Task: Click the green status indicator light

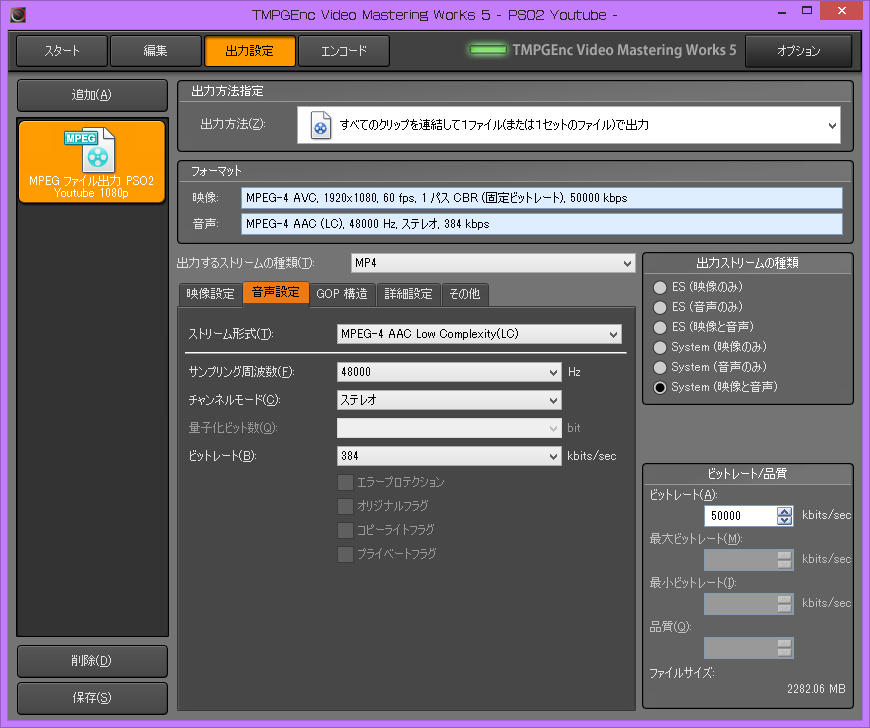Action: [488, 50]
